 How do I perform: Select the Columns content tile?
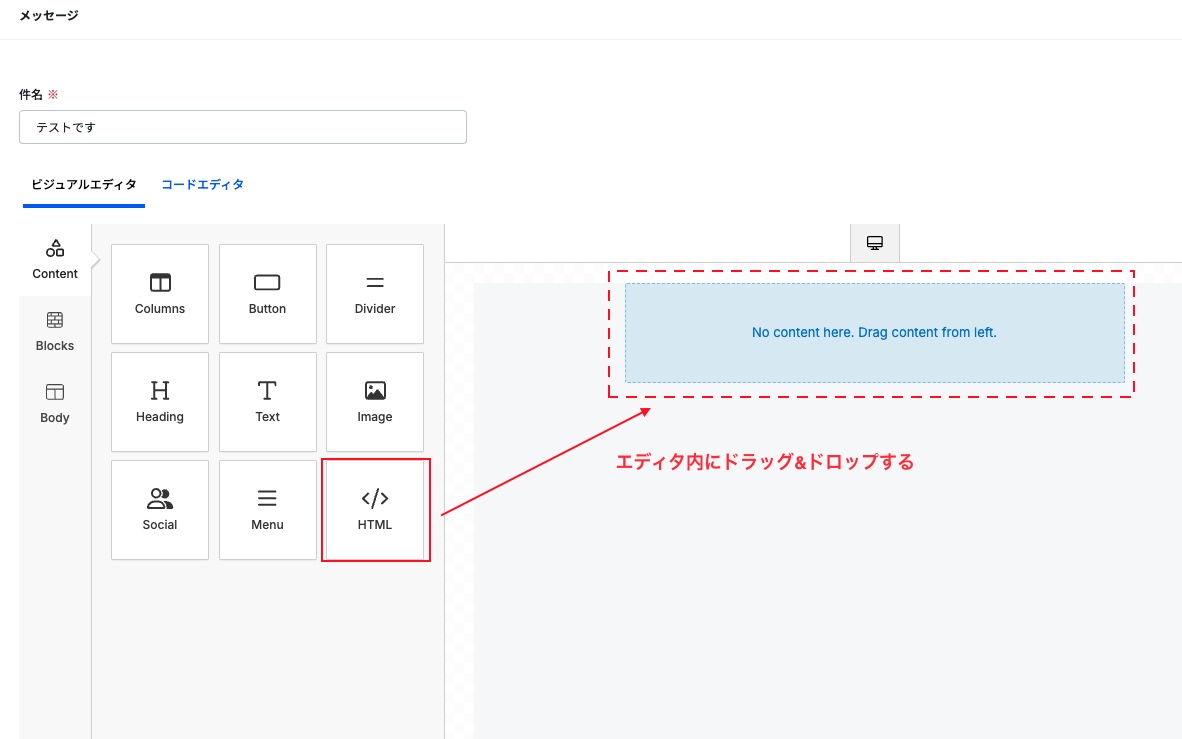point(160,294)
